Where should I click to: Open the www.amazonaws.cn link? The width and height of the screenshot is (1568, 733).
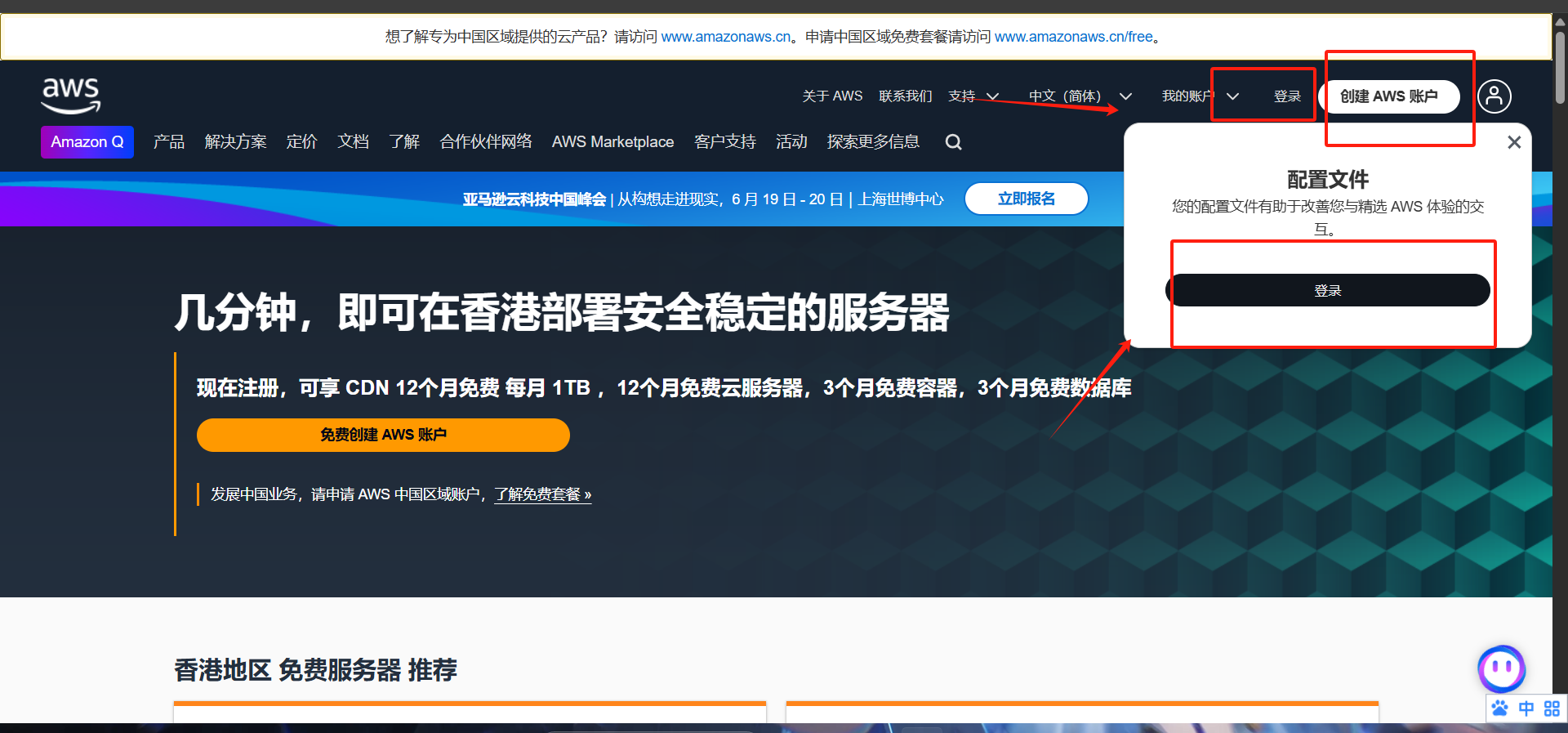coord(726,37)
